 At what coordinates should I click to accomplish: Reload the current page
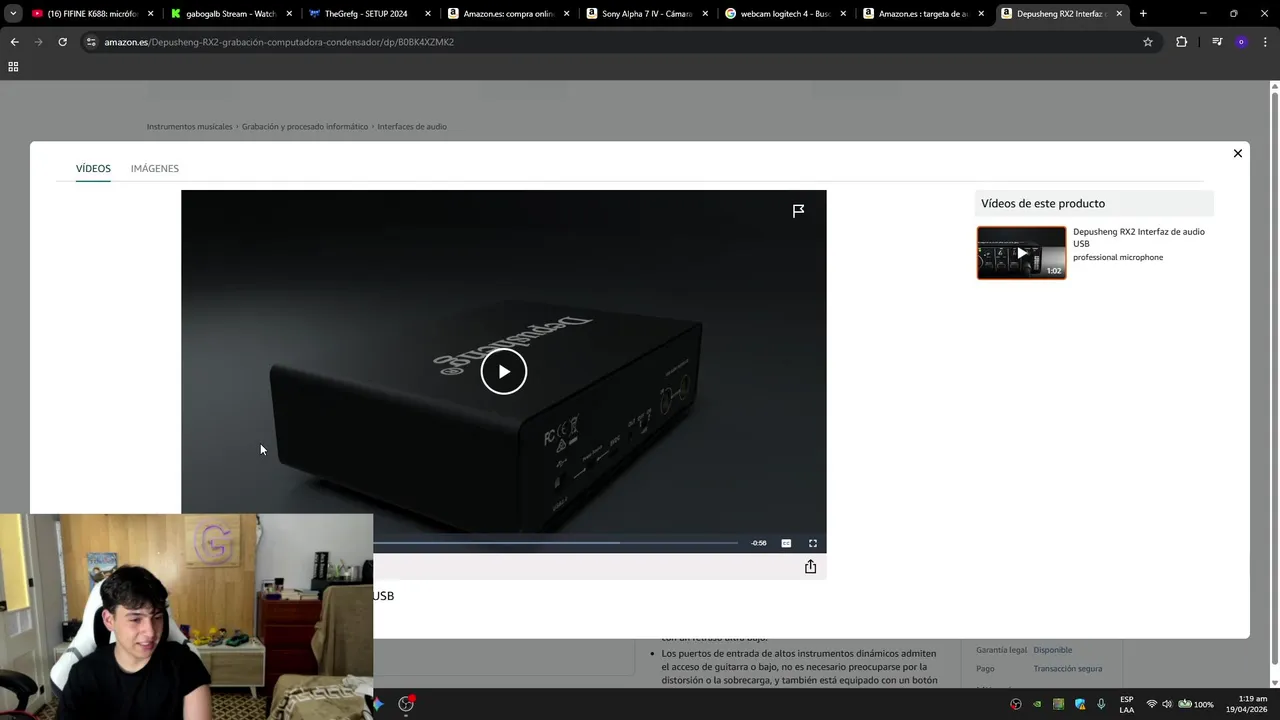pyautogui.click(x=62, y=42)
